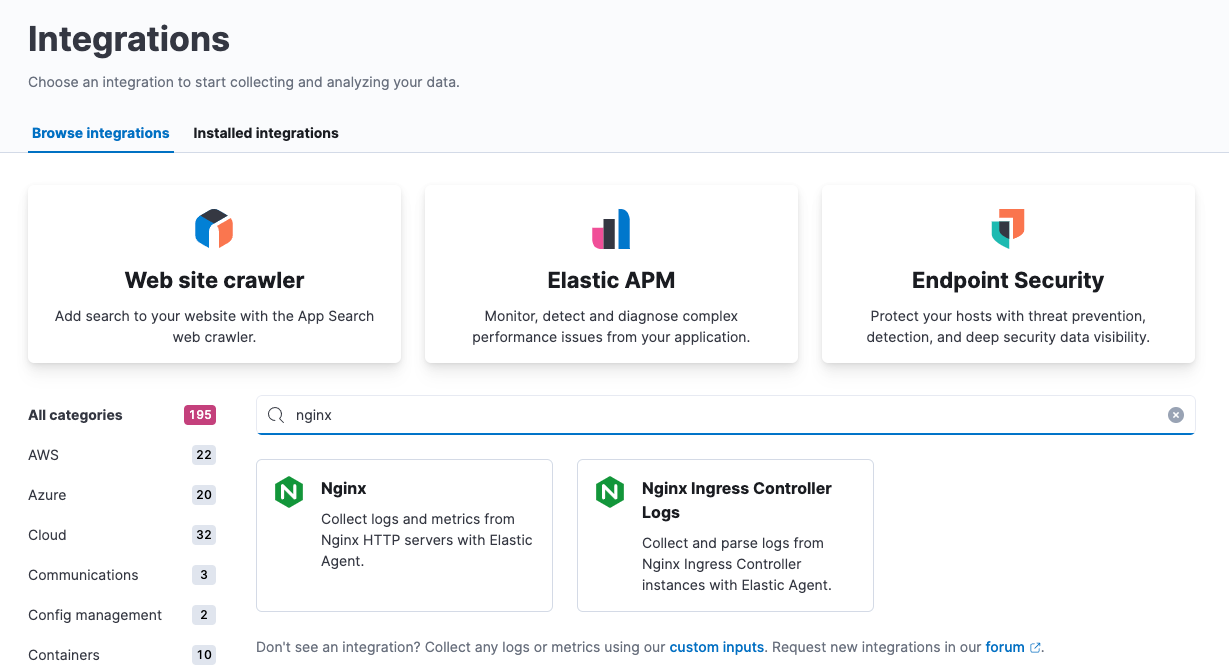The image size is (1229, 665).
Task: Select the Containers category
Action: pos(63,655)
